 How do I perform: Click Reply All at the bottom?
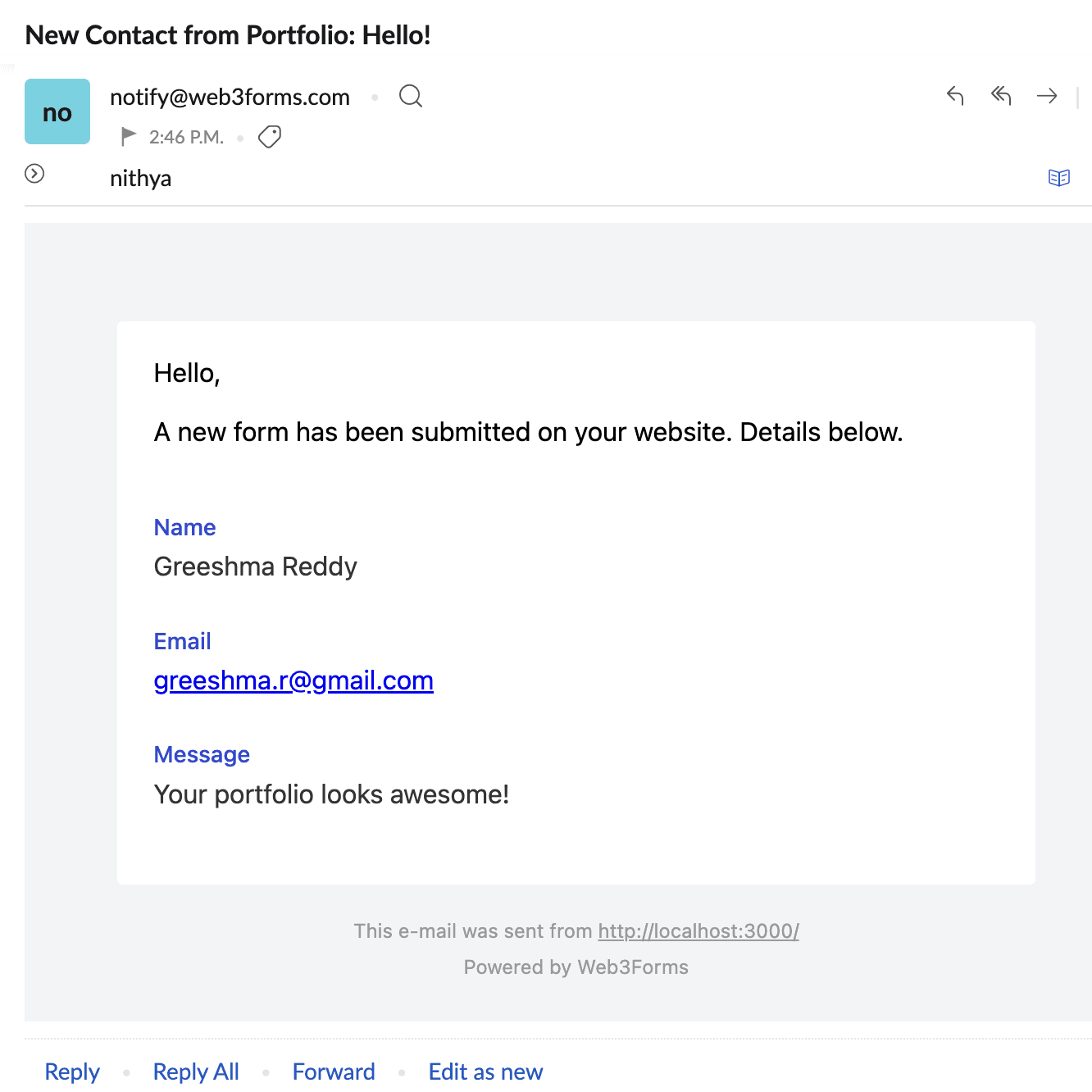click(196, 1072)
